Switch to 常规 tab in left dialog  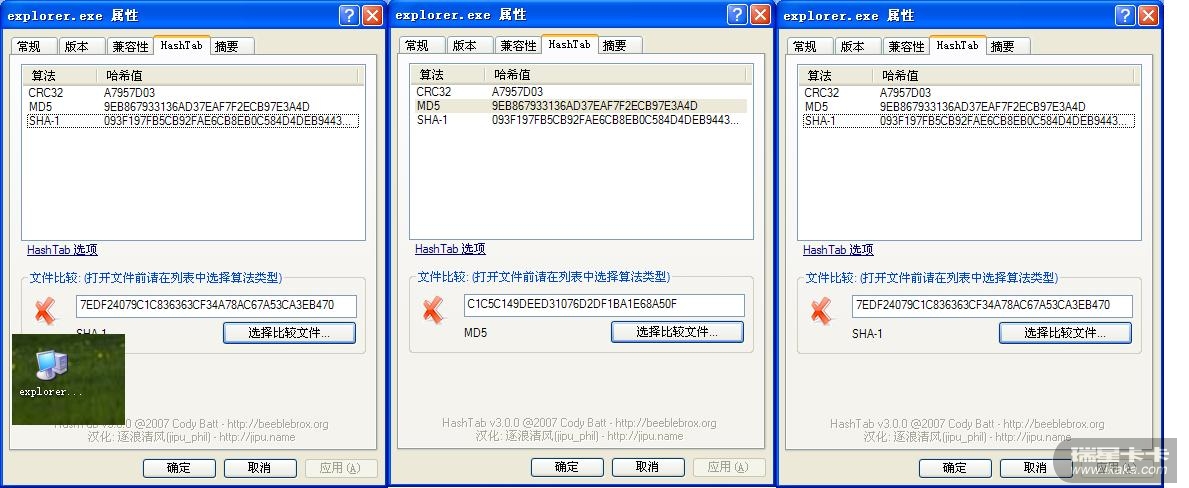pos(30,46)
